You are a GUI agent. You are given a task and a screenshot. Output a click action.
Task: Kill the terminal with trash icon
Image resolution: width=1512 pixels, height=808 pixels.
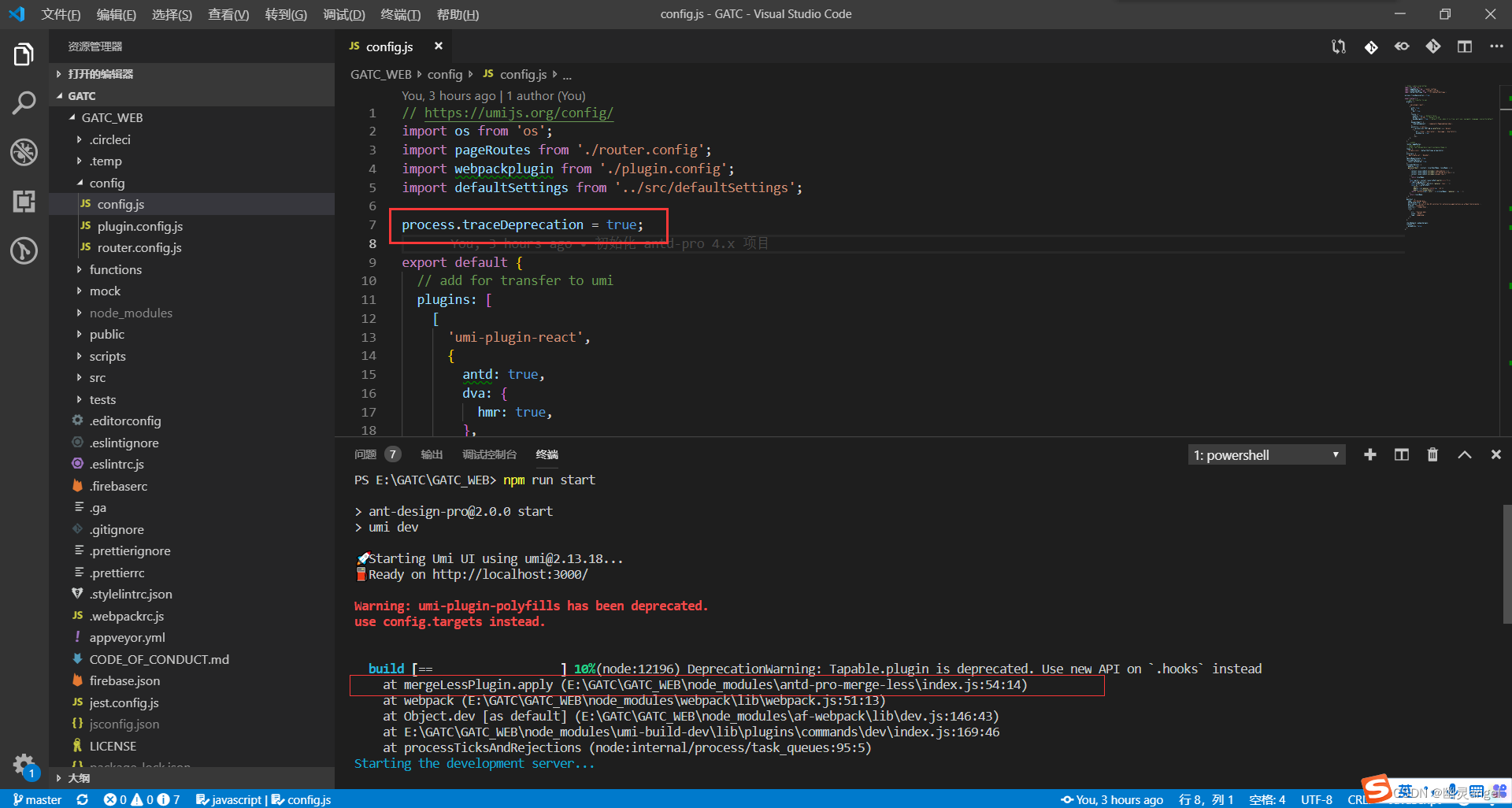[x=1432, y=454]
